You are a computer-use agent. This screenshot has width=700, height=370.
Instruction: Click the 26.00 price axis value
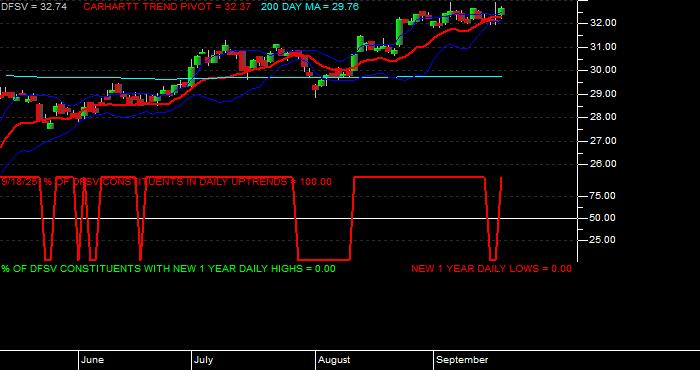tap(603, 164)
